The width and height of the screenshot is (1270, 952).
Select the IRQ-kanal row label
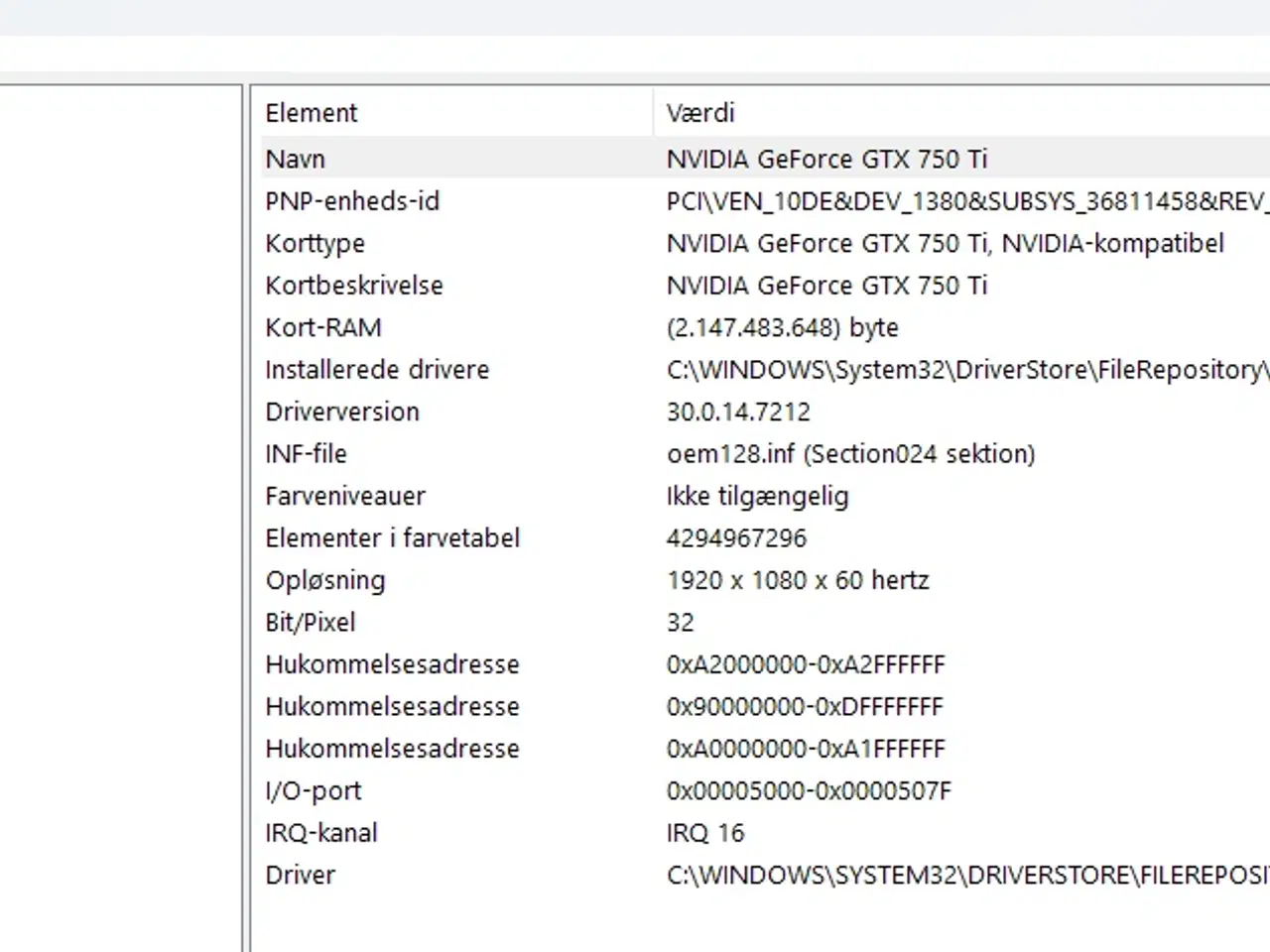[x=320, y=833]
